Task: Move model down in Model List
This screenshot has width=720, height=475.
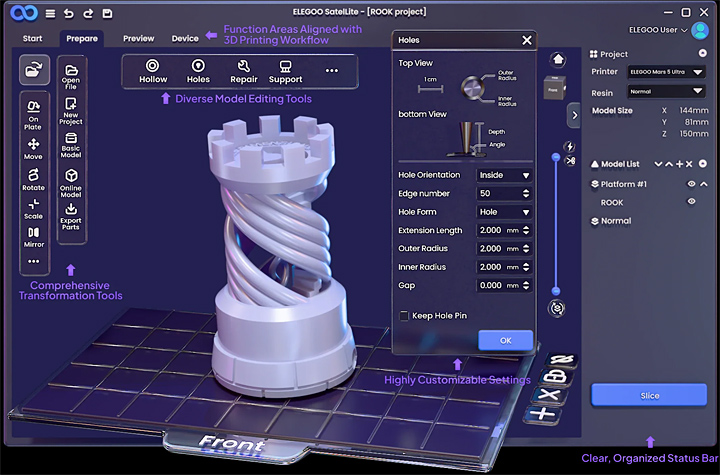Action: click(x=658, y=164)
